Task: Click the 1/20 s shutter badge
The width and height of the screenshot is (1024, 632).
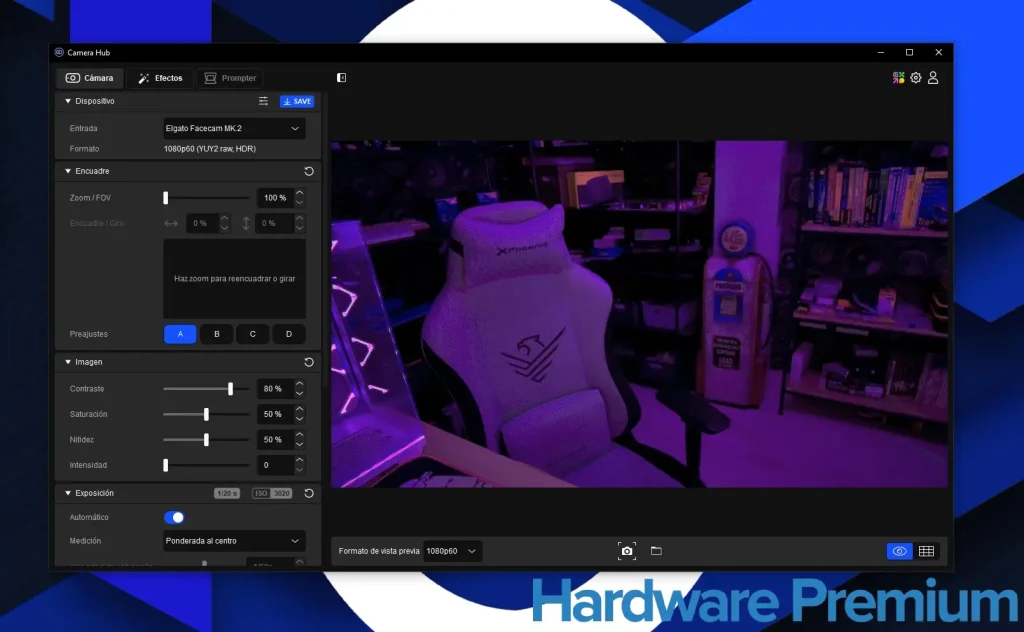Action: pos(227,494)
